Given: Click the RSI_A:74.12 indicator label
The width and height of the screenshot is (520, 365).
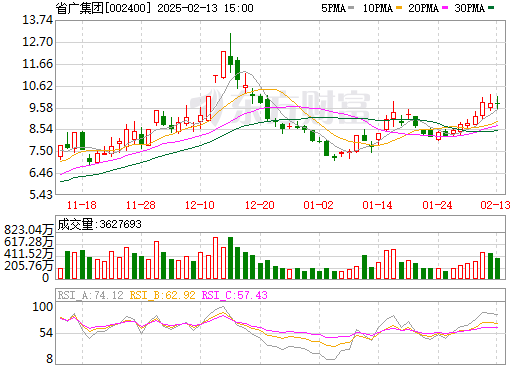Looking at the screenshot, I should [x=90, y=295].
